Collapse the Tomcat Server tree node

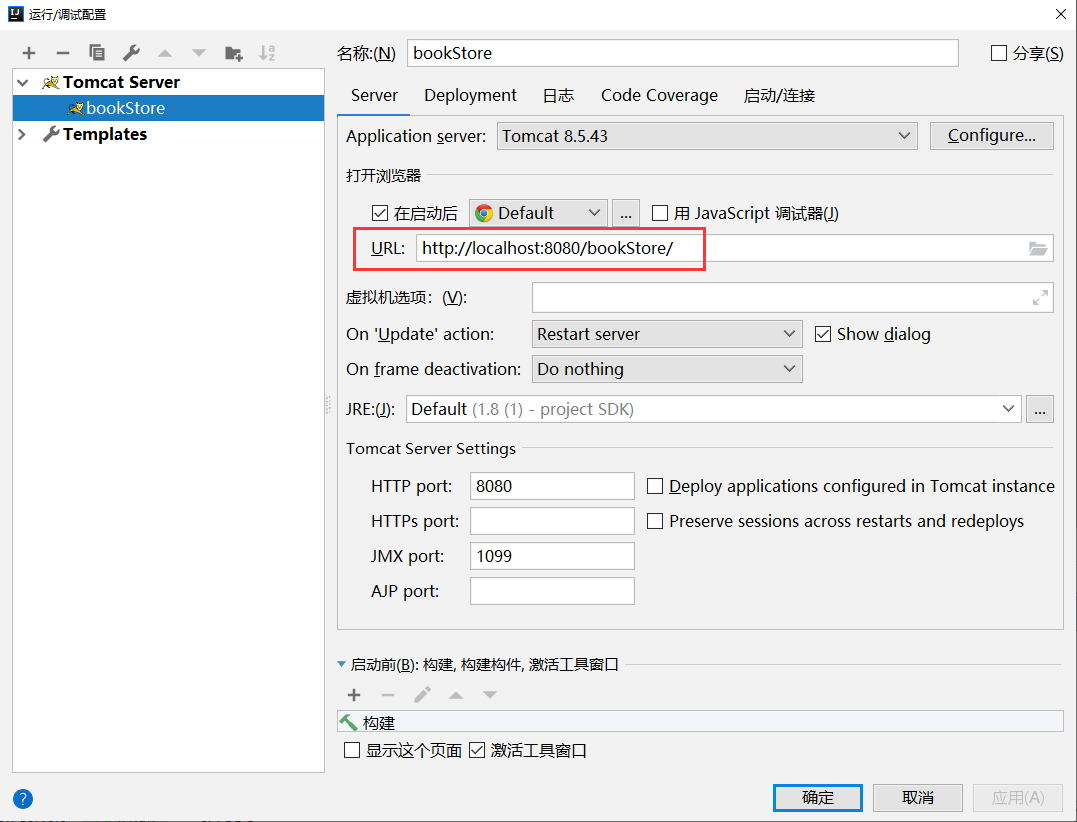tap(23, 83)
